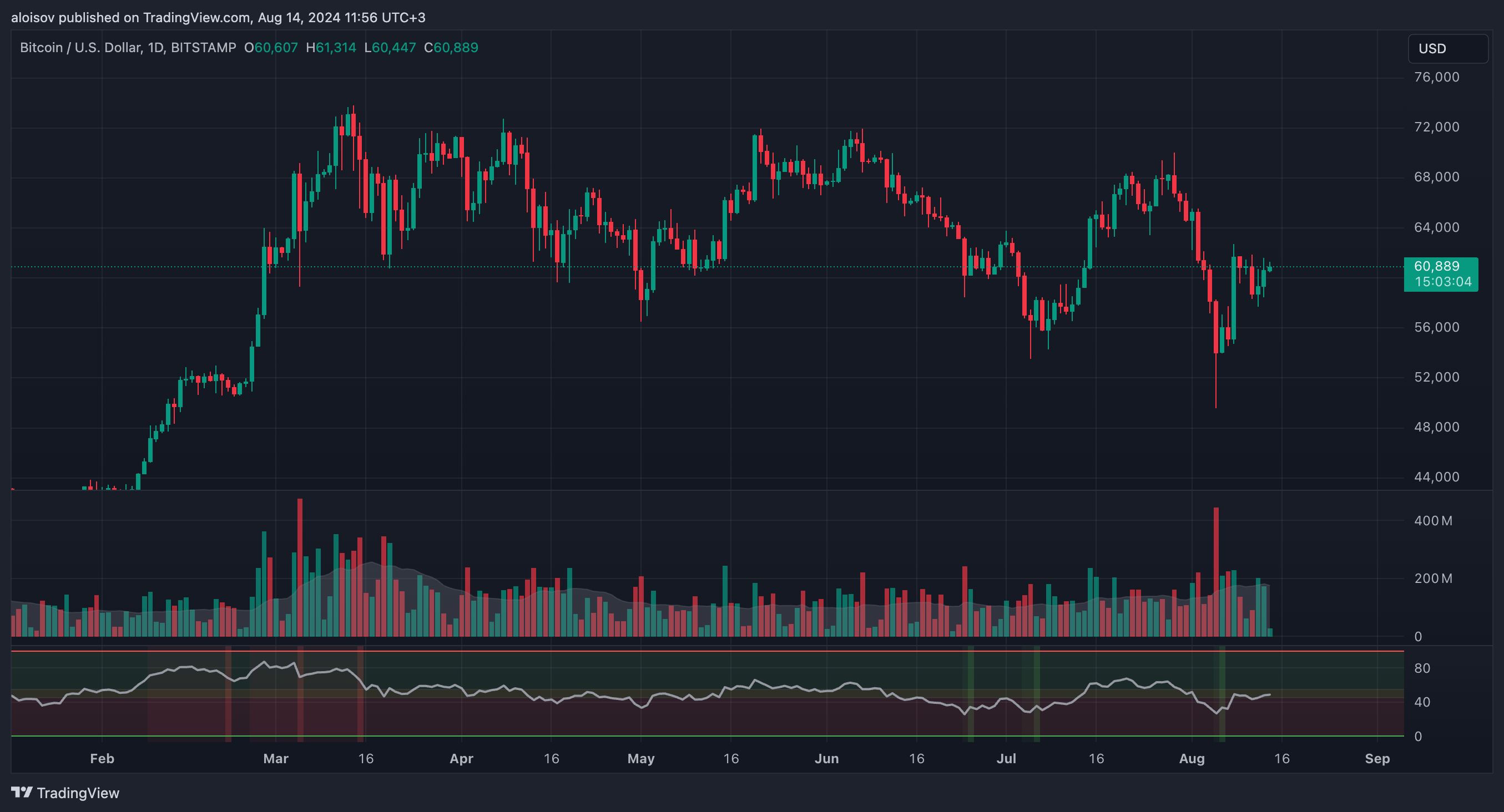Click the Bitcoin / U.S. Dollar symbol title
This screenshot has height=812, width=1504.
click(x=80, y=48)
